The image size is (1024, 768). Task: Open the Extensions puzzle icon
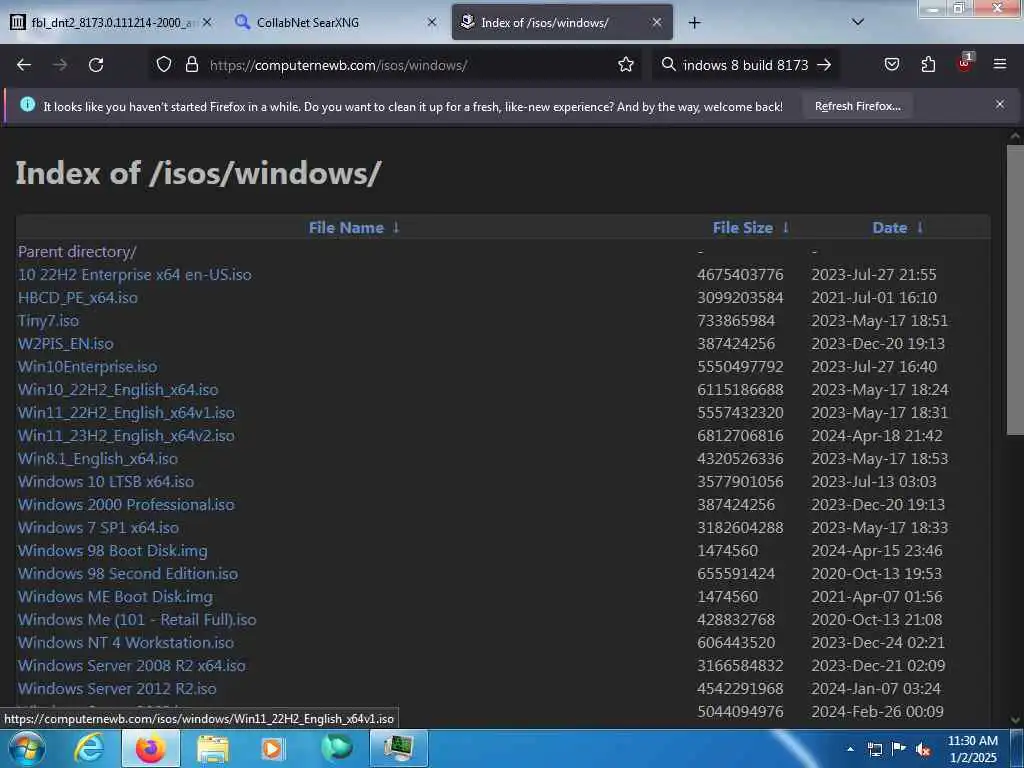click(x=928, y=64)
